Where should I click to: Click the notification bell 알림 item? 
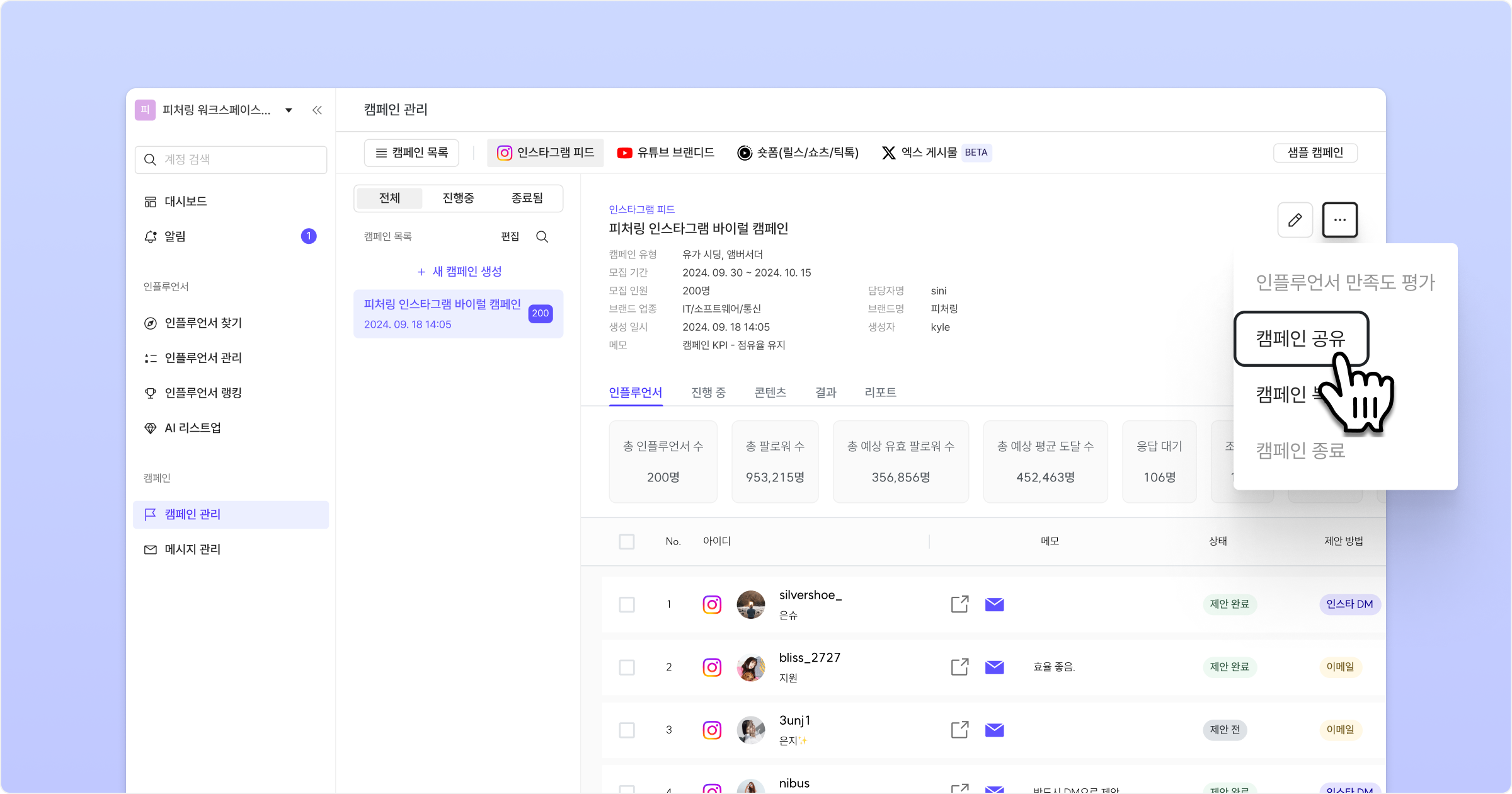[175, 236]
